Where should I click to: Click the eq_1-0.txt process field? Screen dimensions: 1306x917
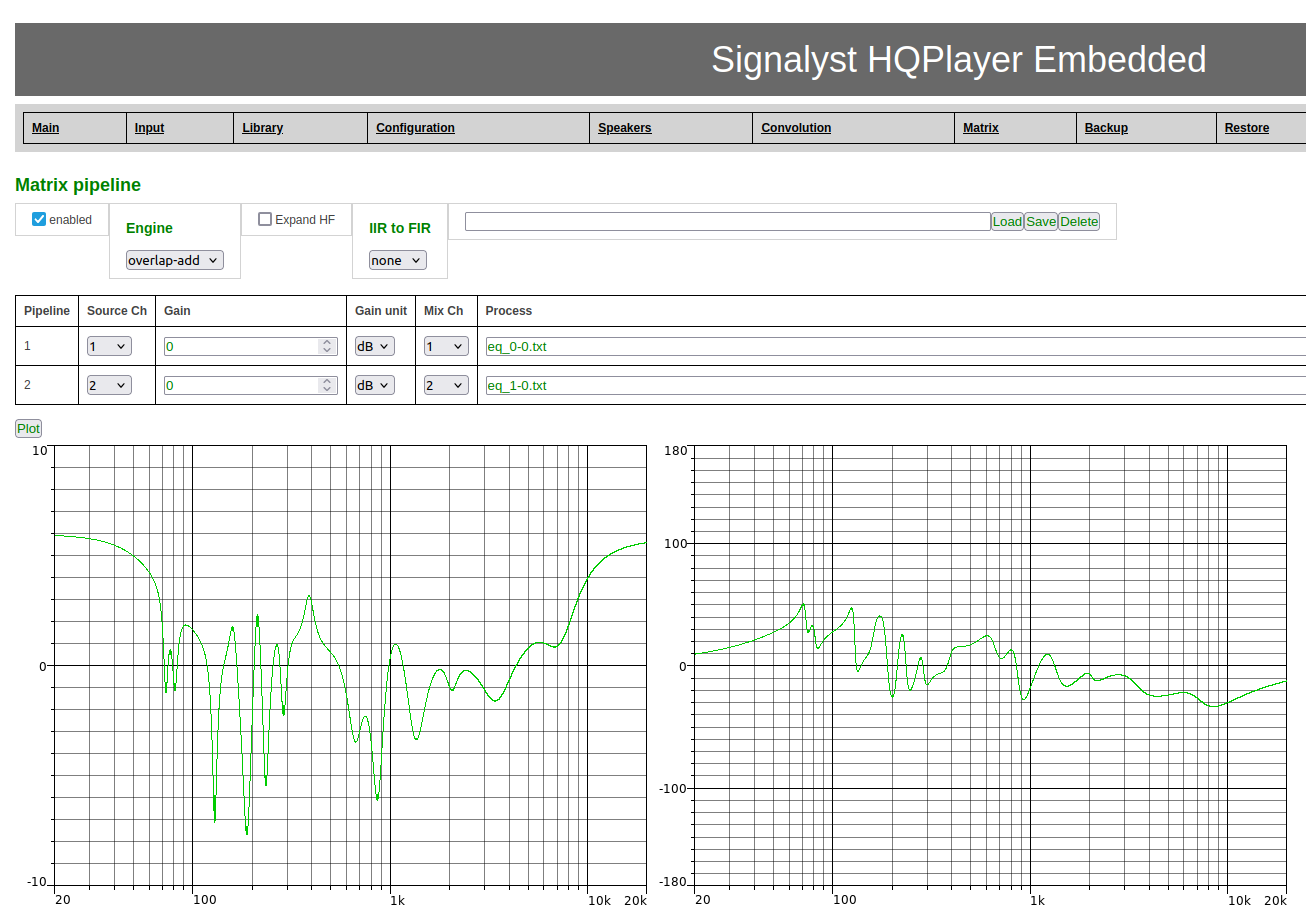pyautogui.click(x=895, y=385)
